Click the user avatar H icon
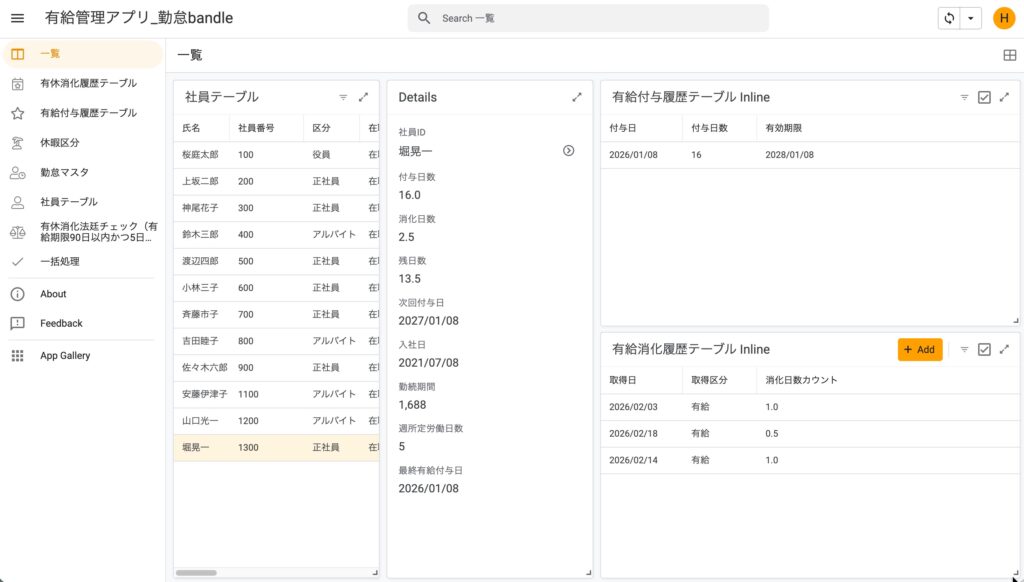The height and width of the screenshot is (582, 1024). (1003, 18)
